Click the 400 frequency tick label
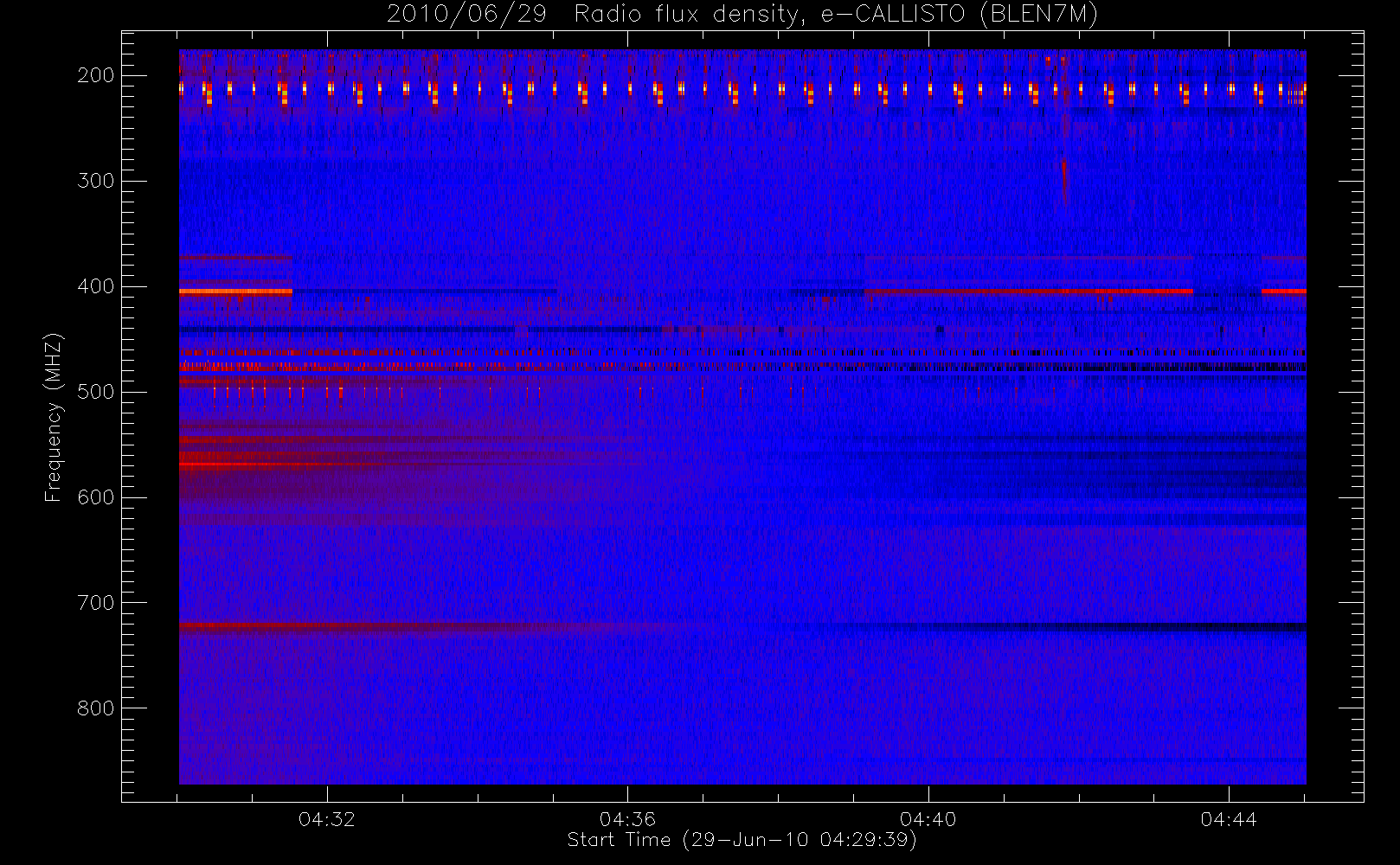This screenshot has width=1400, height=865. (96, 286)
